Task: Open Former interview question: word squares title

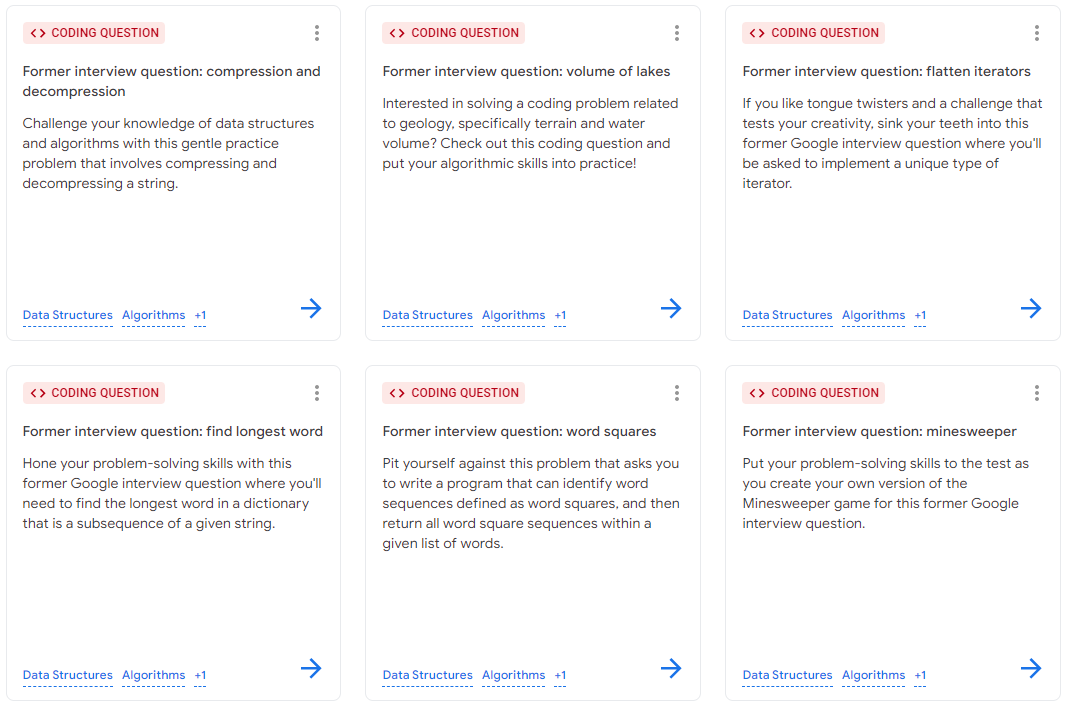Action: [x=519, y=432]
